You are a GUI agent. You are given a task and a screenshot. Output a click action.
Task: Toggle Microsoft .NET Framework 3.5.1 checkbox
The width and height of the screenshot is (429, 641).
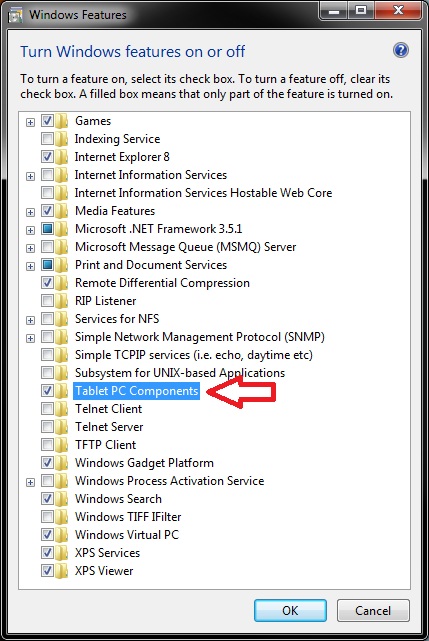click(x=47, y=229)
